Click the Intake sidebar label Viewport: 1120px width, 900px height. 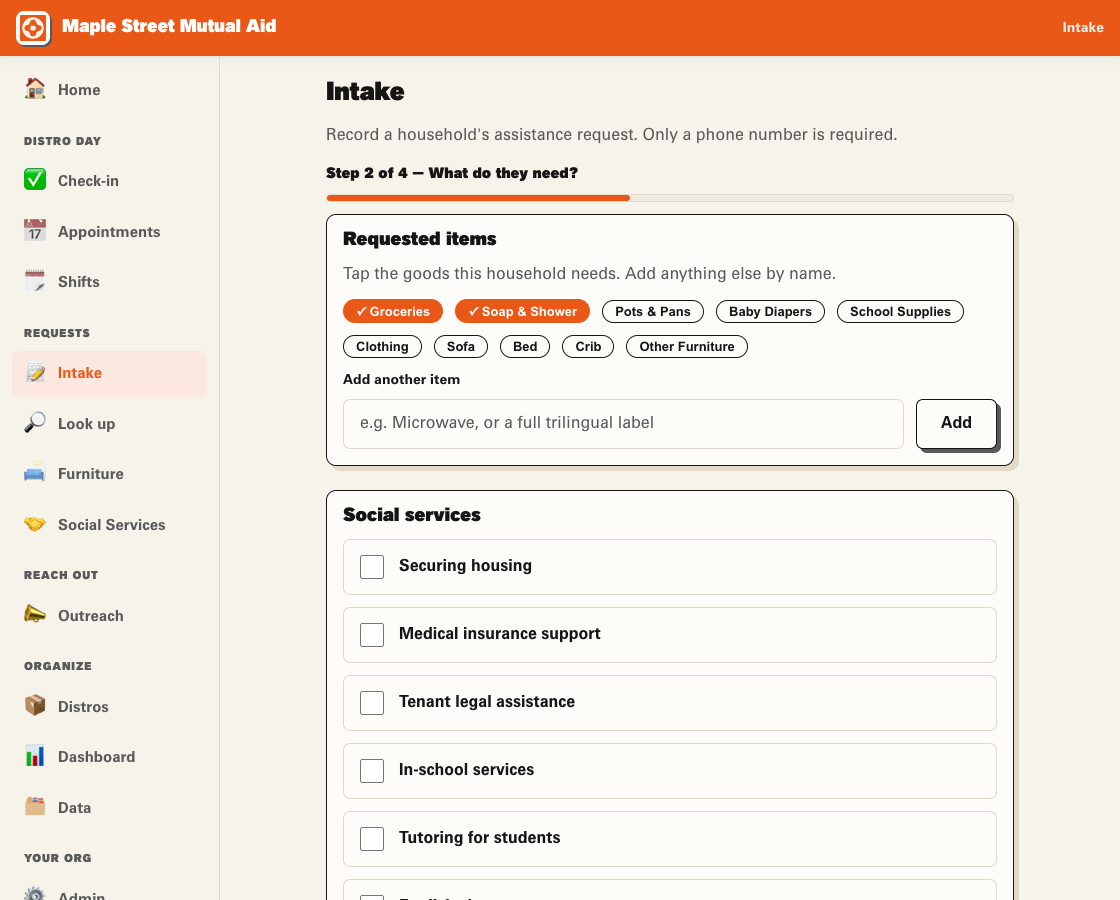point(79,373)
